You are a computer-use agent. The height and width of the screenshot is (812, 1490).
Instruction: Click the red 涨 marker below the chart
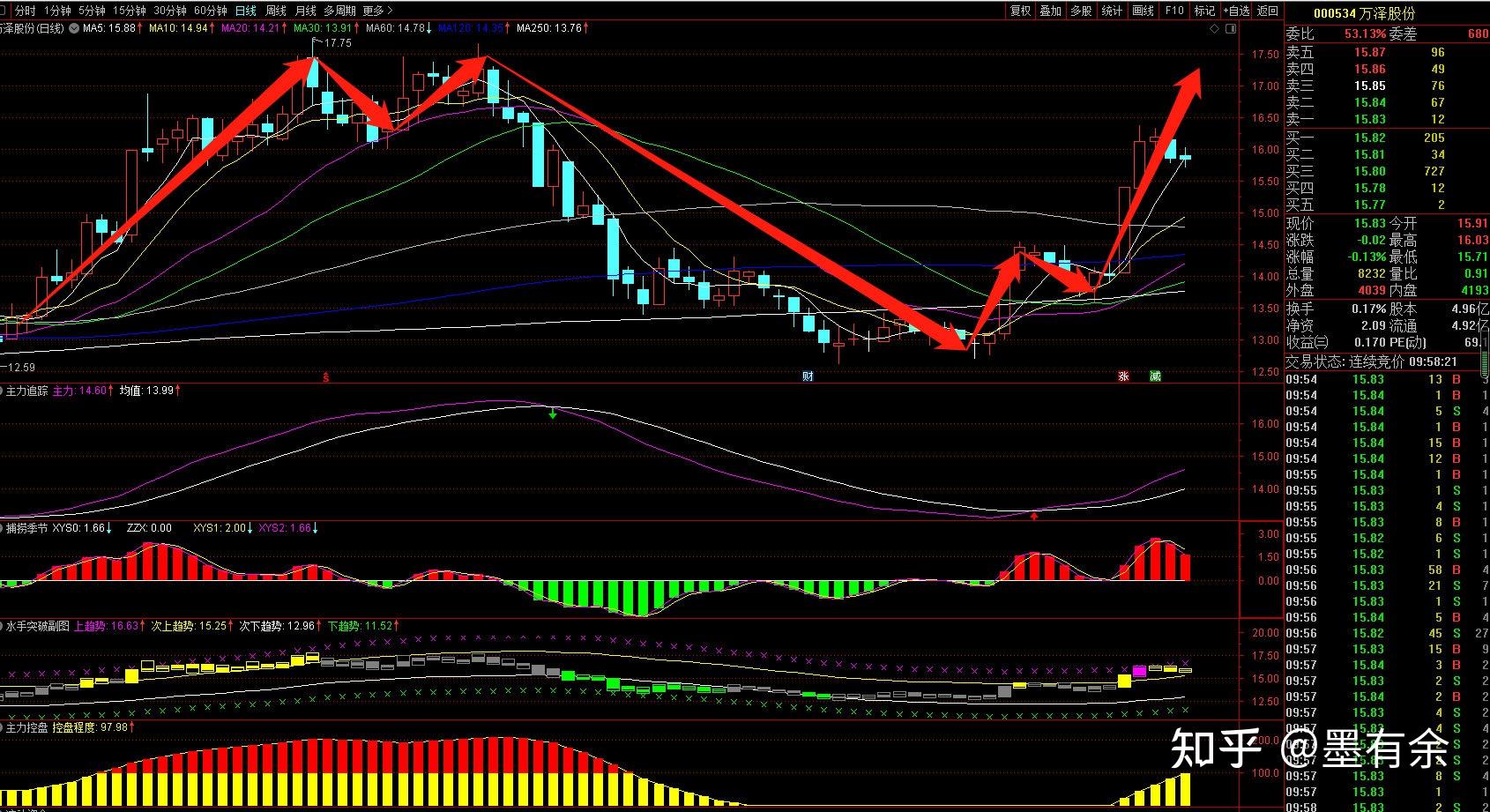(x=1123, y=376)
